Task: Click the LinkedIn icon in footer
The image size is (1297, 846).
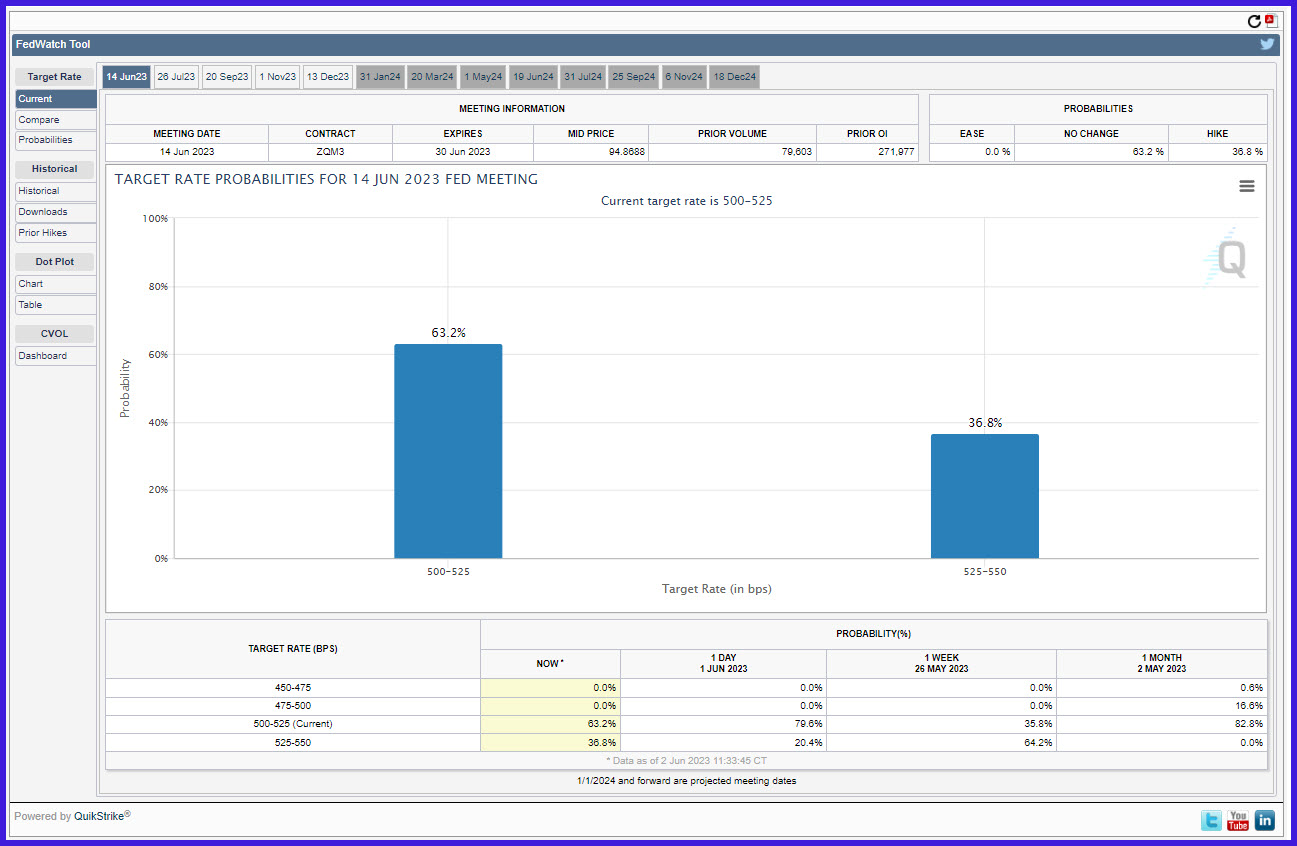Action: tap(1265, 821)
